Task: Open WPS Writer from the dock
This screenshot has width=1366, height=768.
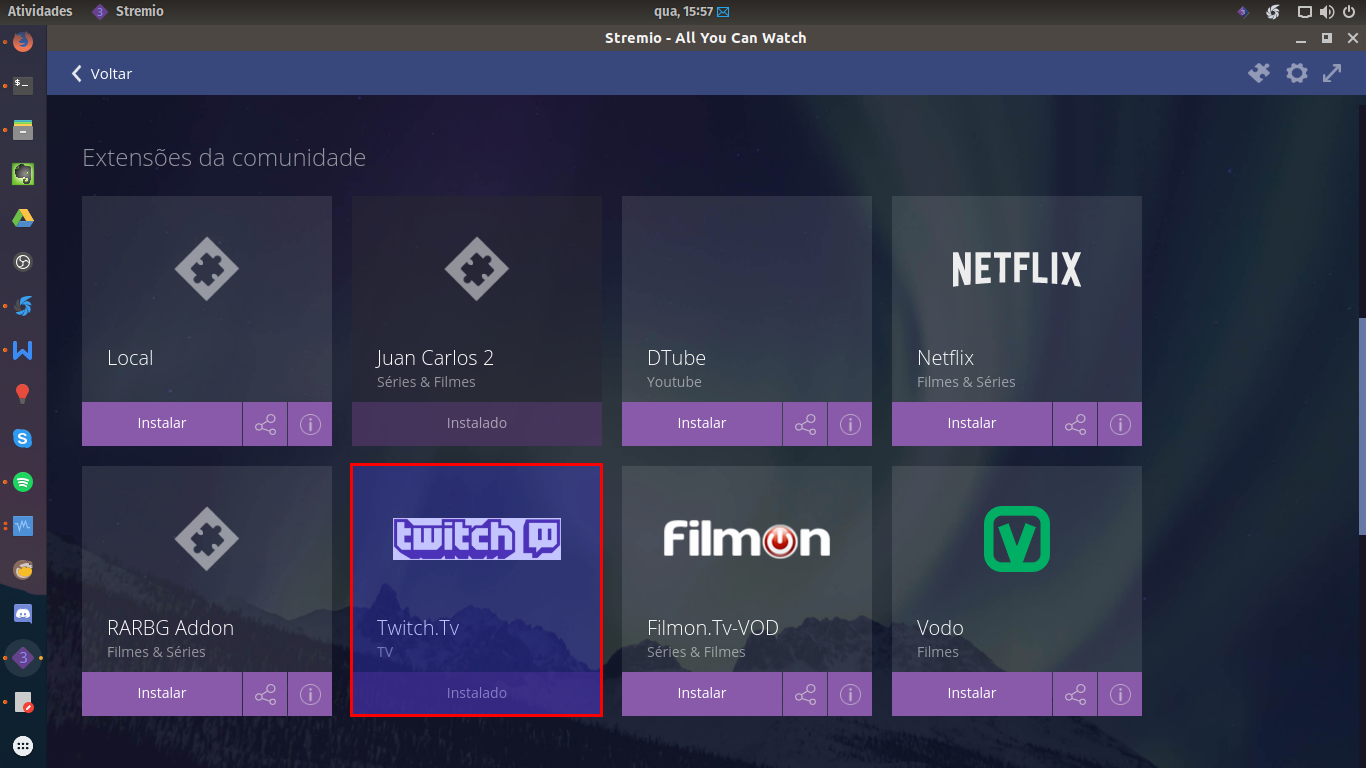Action: tap(23, 350)
